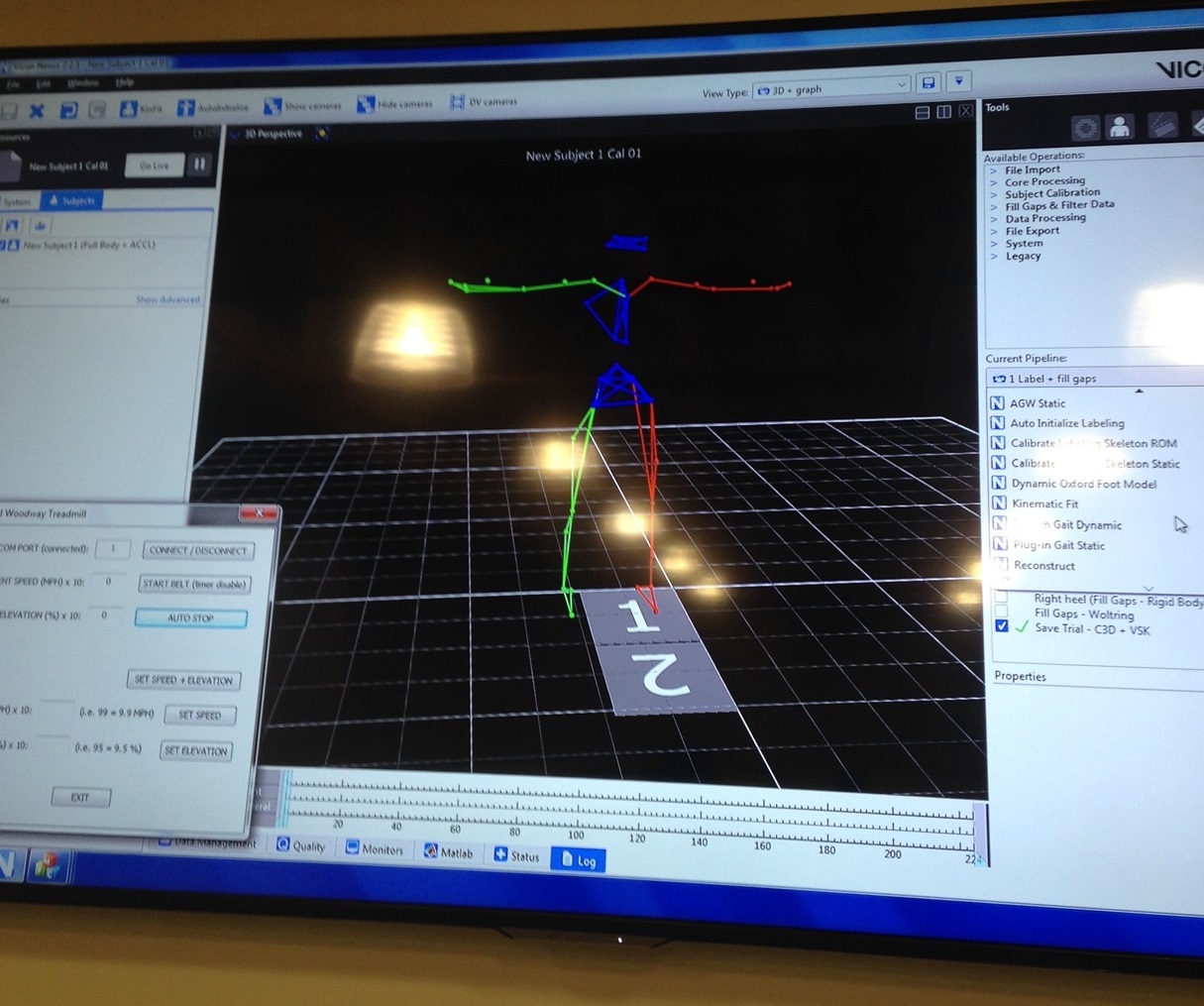
Task: Click the DV cameras toolbar icon
Action: coord(457,102)
